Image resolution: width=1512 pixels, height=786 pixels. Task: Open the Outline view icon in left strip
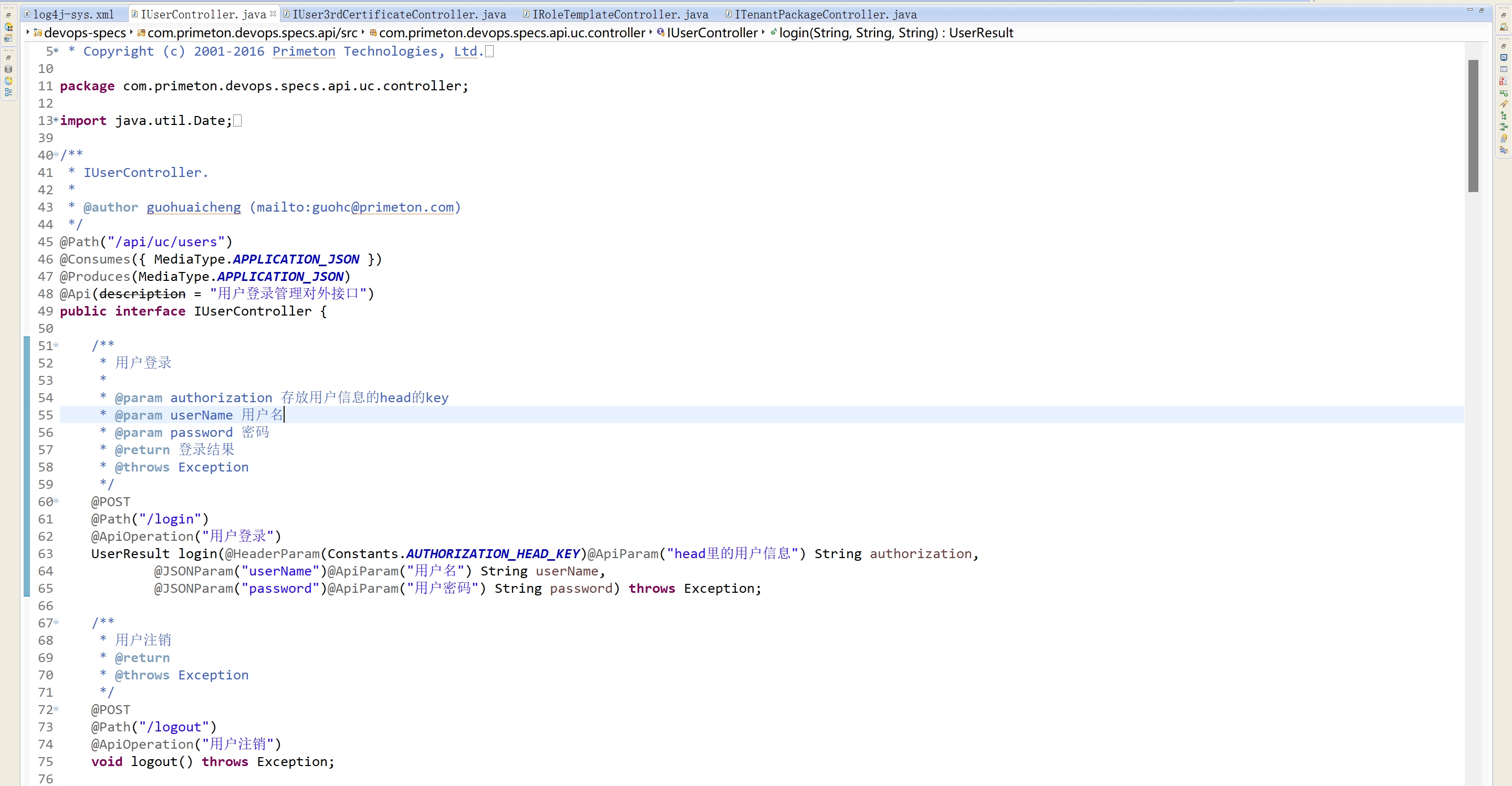tap(8, 91)
